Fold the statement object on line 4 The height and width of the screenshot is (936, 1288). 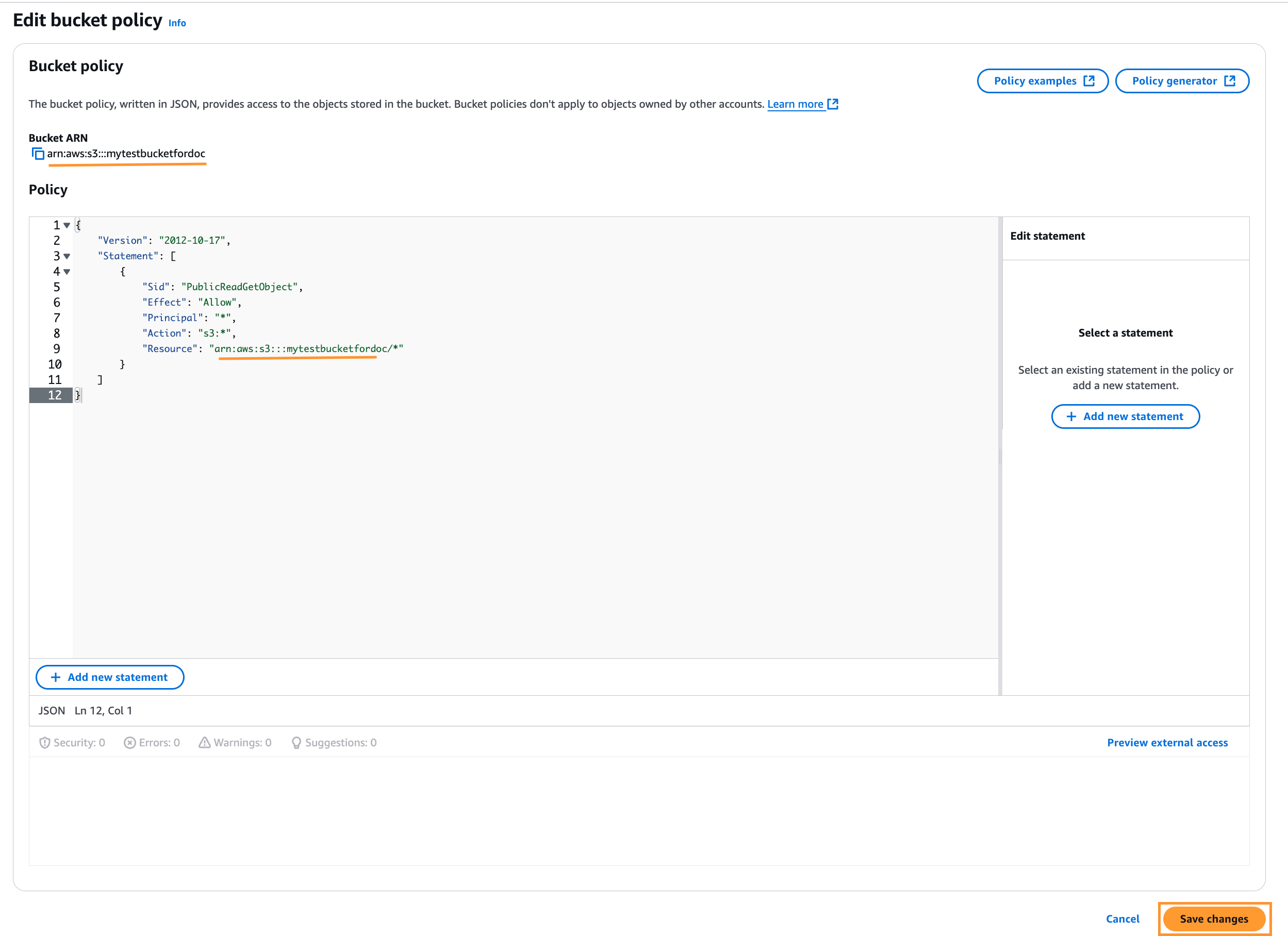click(x=67, y=271)
